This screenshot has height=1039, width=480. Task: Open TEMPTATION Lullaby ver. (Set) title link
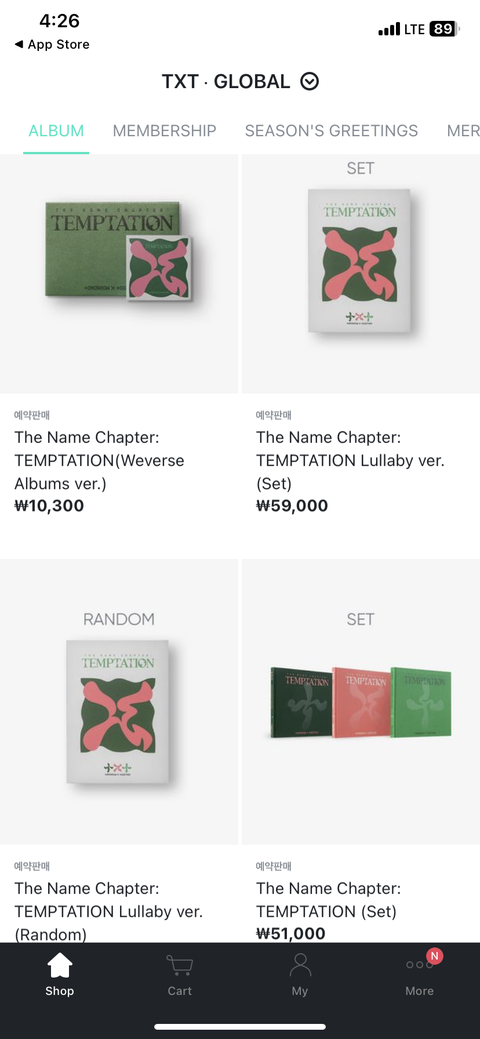[350, 461]
